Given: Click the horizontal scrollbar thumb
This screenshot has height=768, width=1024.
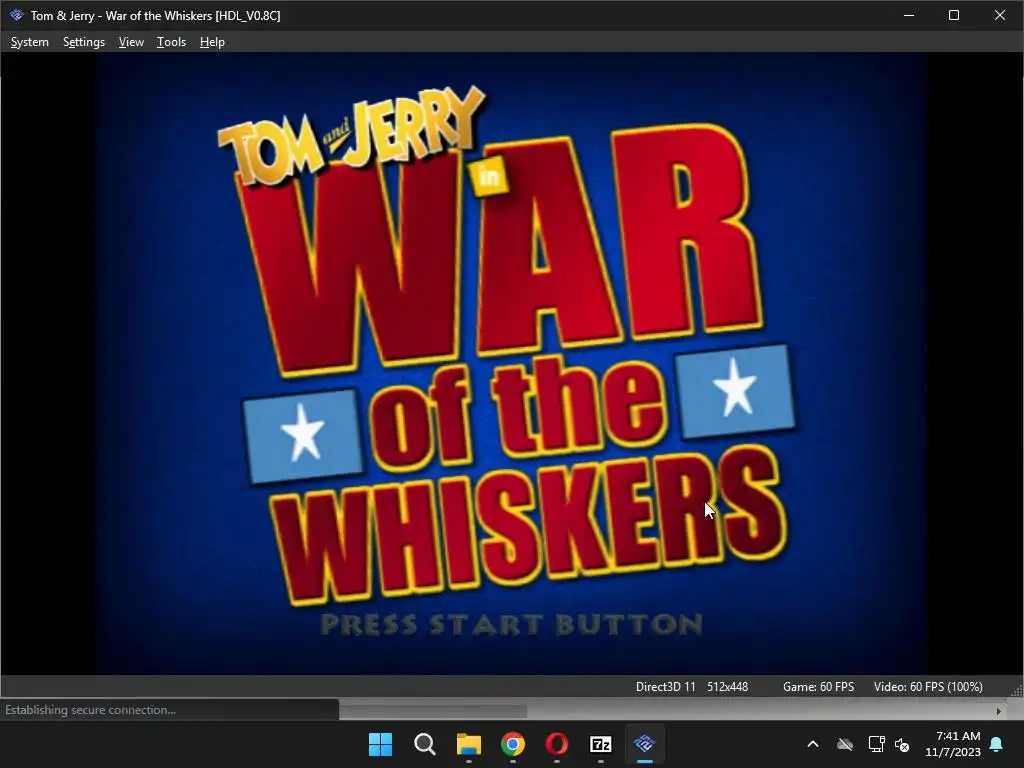Looking at the screenshot, I should click(433, 711).
